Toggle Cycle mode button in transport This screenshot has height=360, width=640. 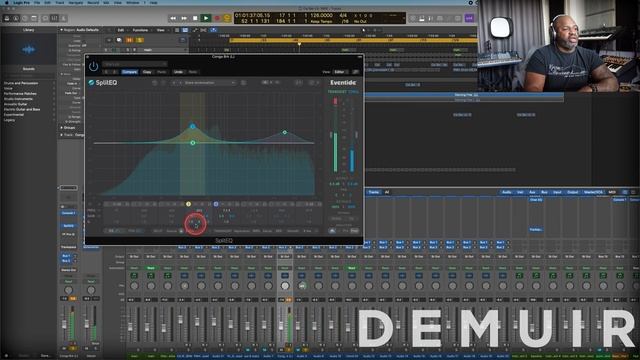pos(227,18)
